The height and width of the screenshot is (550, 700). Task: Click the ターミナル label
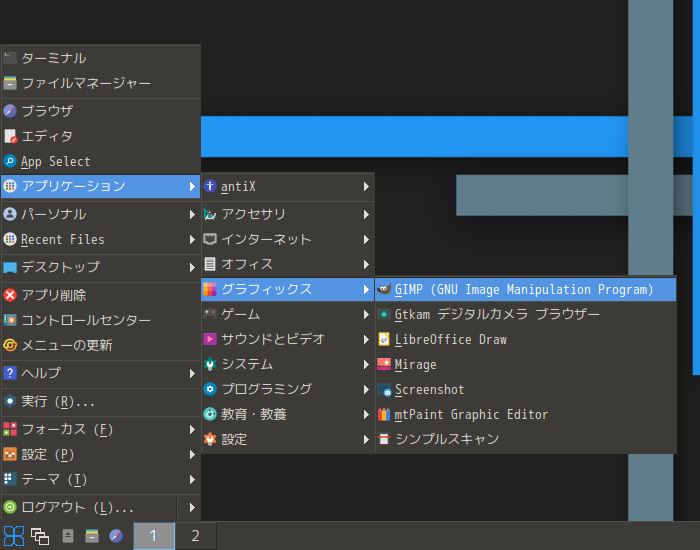(54, 58)
